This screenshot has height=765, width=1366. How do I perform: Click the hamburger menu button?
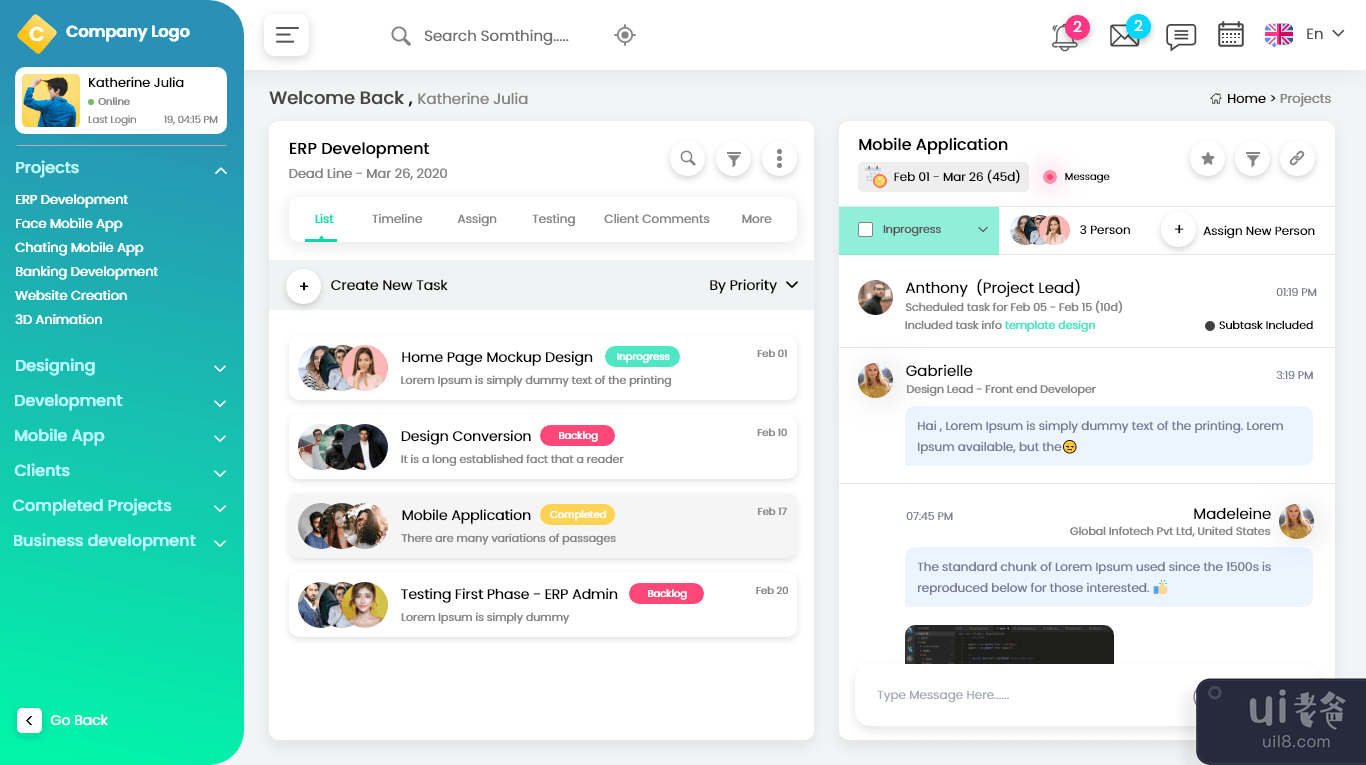point(286,35)
